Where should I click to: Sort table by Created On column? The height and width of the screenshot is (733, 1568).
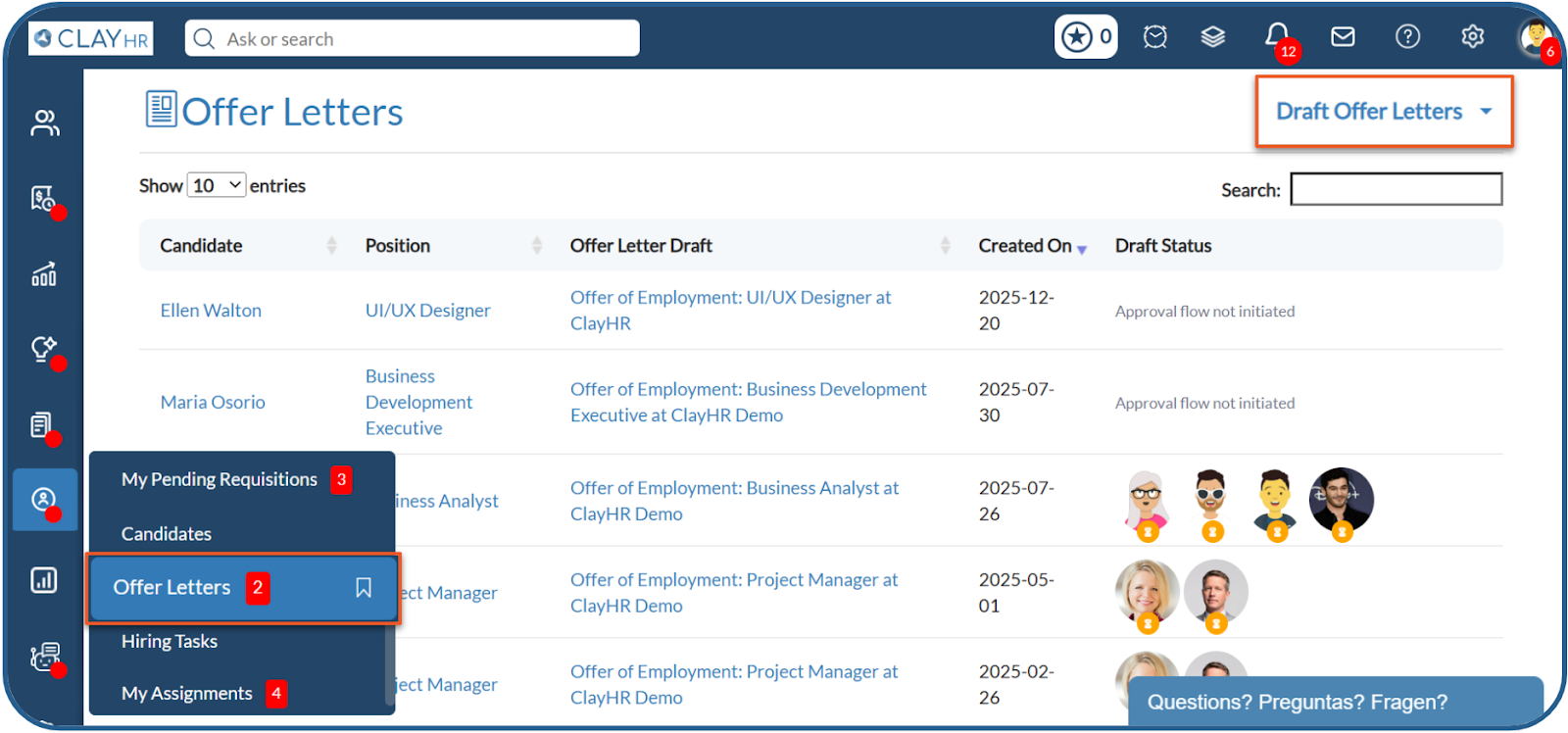[1033, 246]
